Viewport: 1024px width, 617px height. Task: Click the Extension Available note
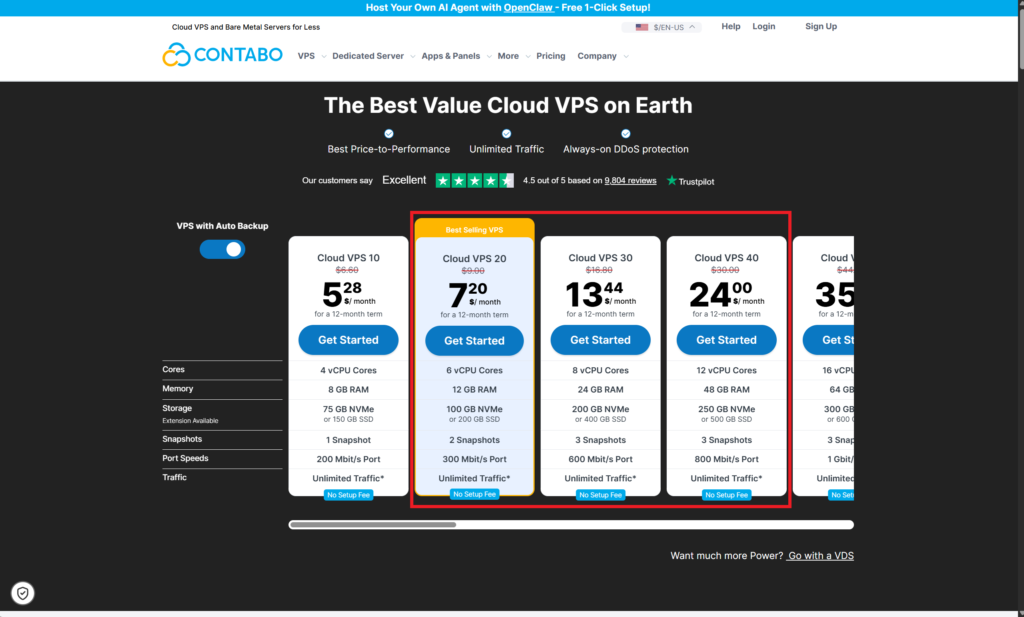coord(190,421)
